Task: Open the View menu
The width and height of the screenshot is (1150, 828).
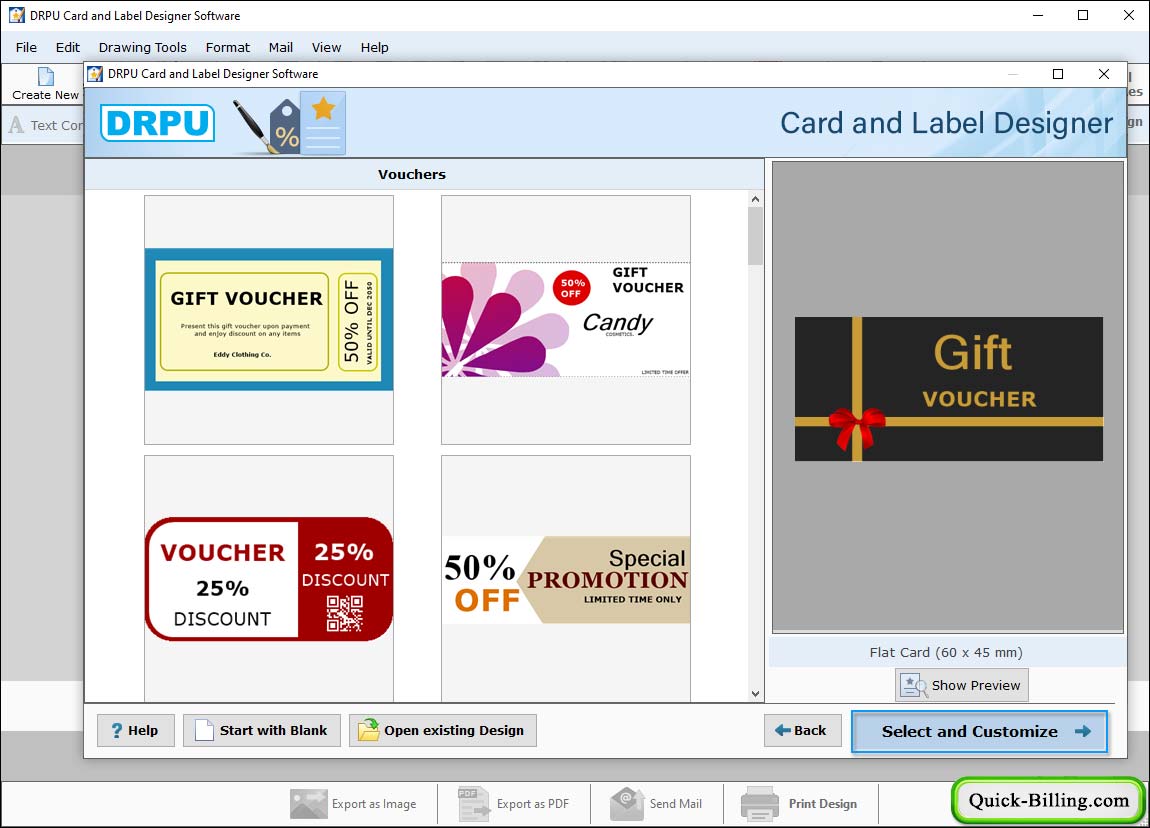Action: coord(326,48)
